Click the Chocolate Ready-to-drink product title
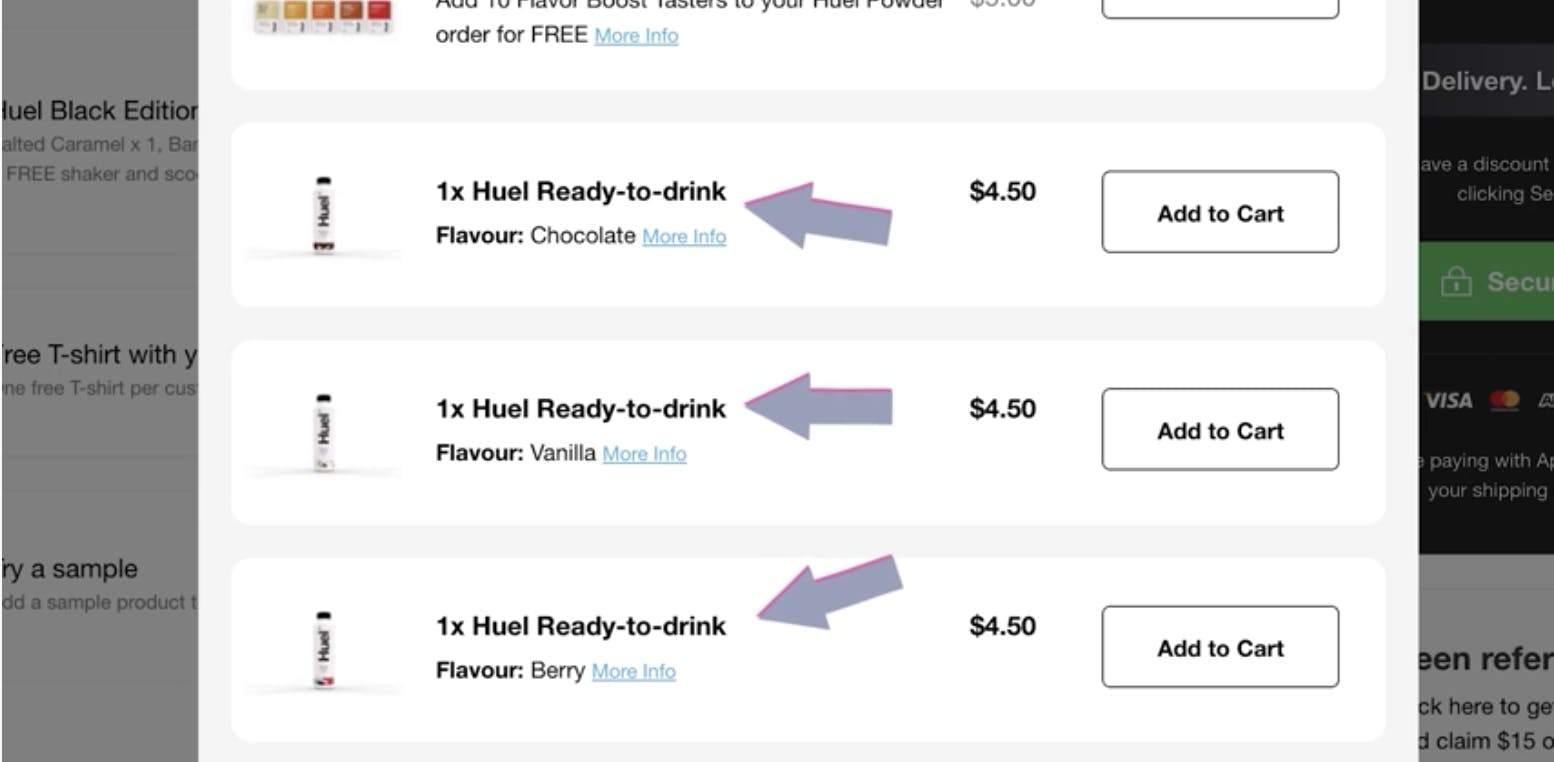Viewport: 1554px width, 762px height. 580,191
